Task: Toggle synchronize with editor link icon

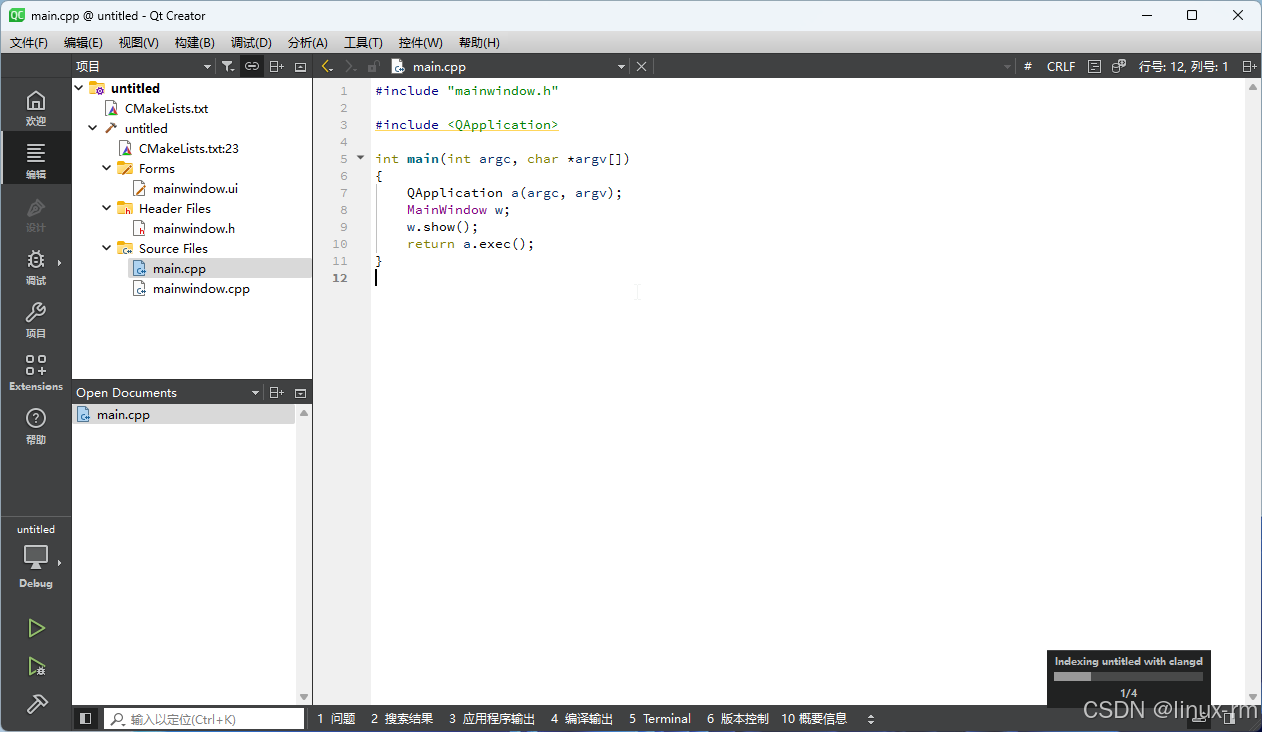Action: (x=252, y=66)
